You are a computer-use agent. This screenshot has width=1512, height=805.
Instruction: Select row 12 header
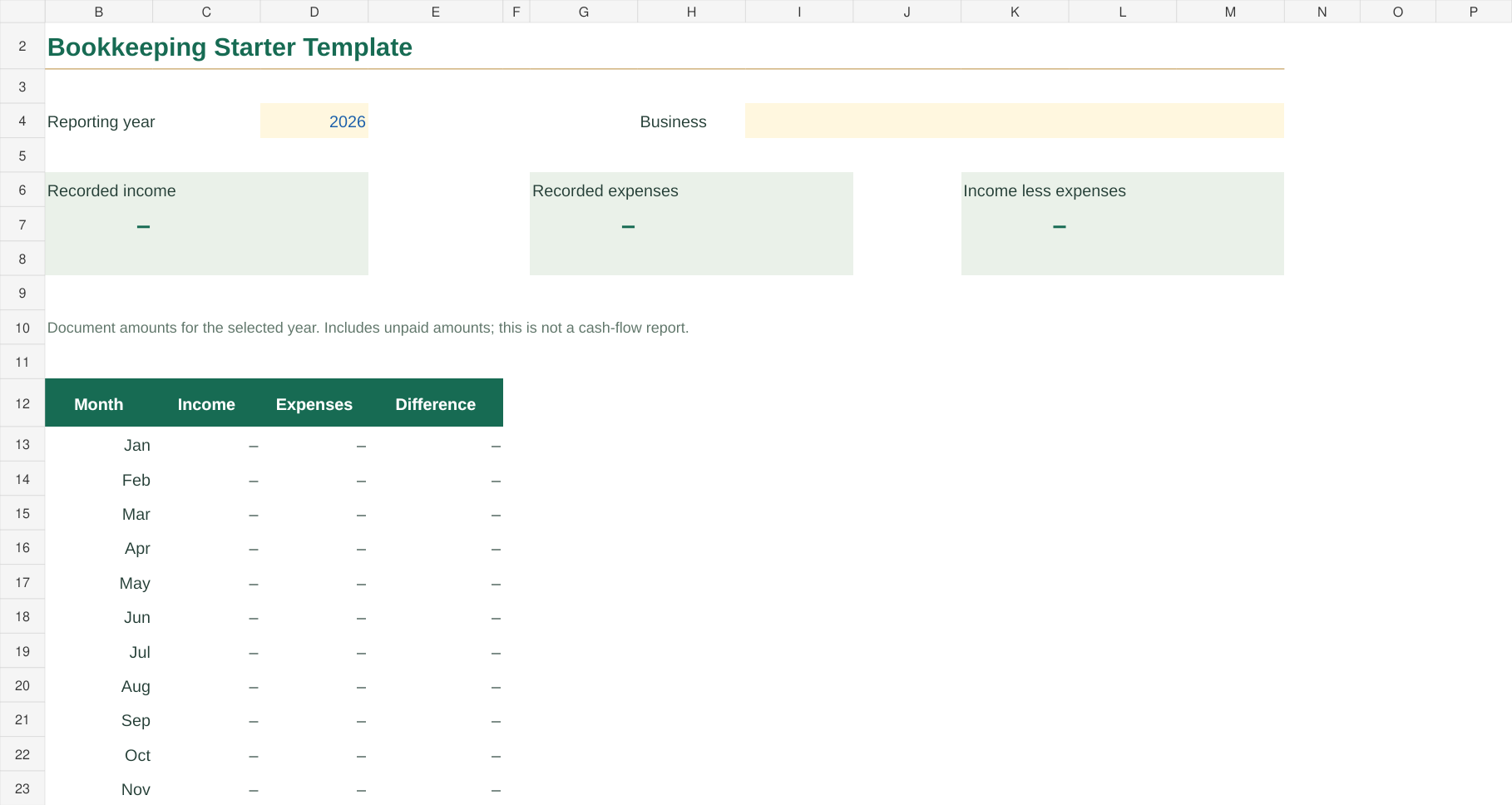coord(22,403)
